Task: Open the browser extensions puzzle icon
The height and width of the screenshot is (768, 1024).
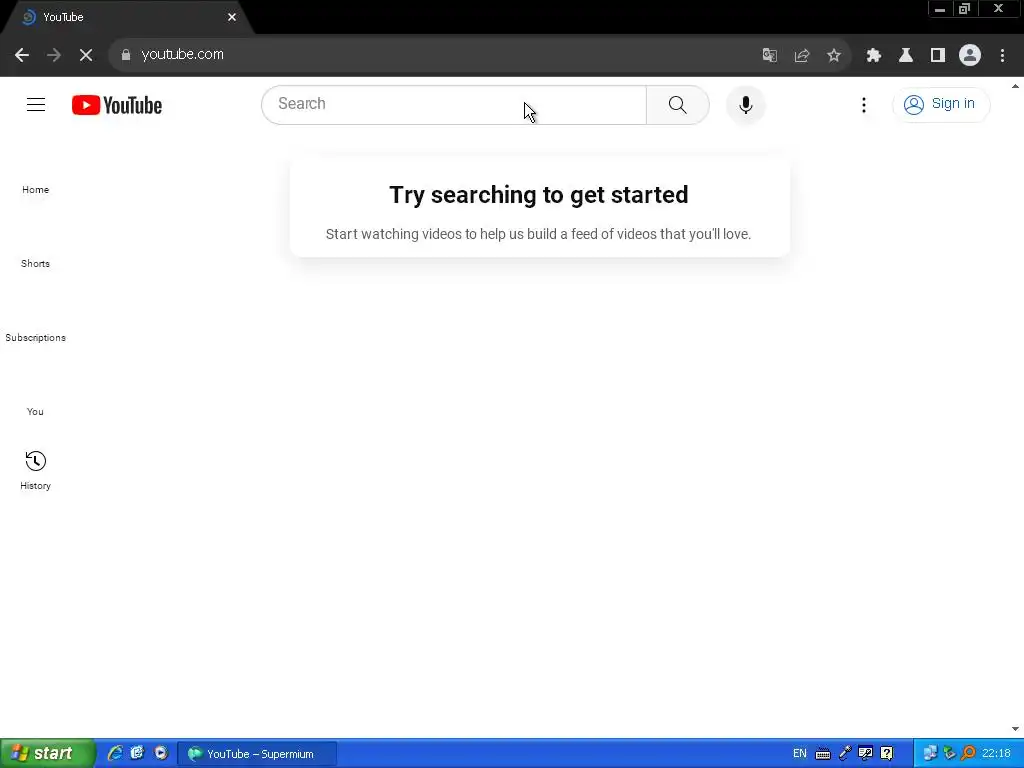Action: pos(874,55)
